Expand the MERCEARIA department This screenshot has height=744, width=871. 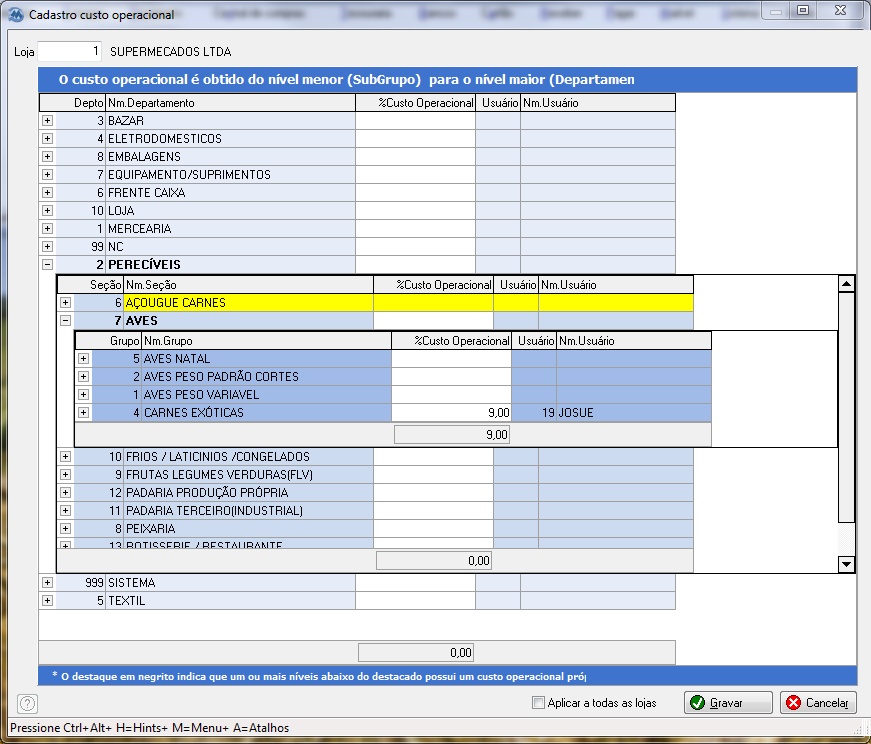[47, 228]
